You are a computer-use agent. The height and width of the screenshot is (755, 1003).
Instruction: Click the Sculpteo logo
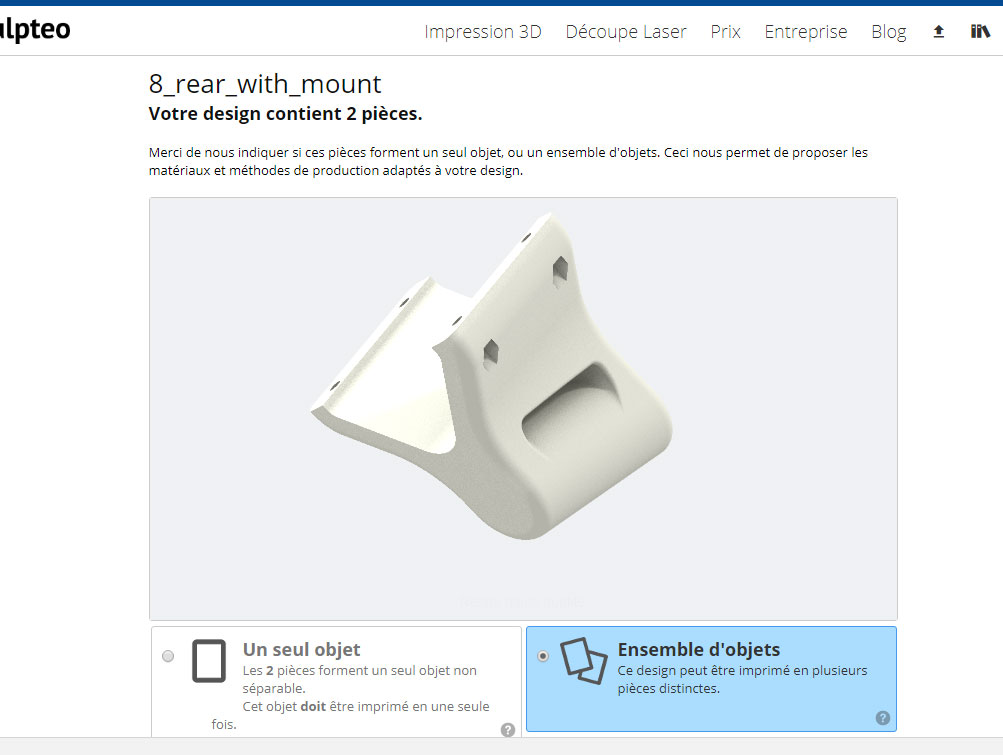pyautogui.click(x=35, y=29)
